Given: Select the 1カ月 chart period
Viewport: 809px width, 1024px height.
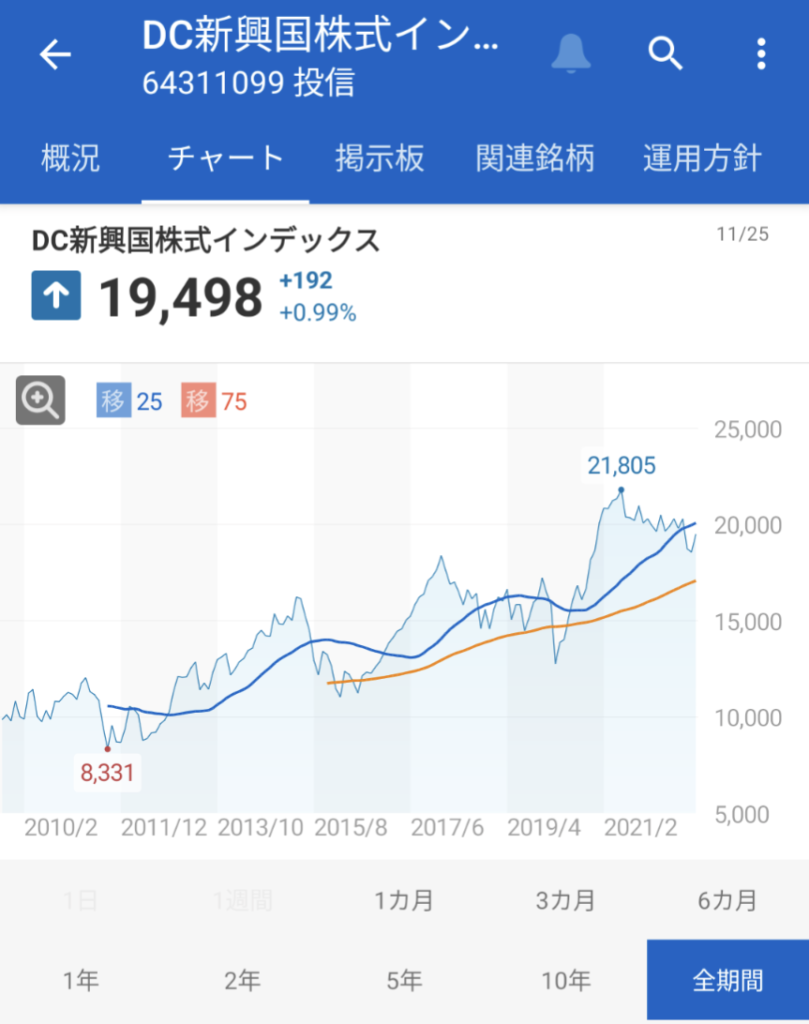Looking at the screenshot, I should (x=404, y=900).
